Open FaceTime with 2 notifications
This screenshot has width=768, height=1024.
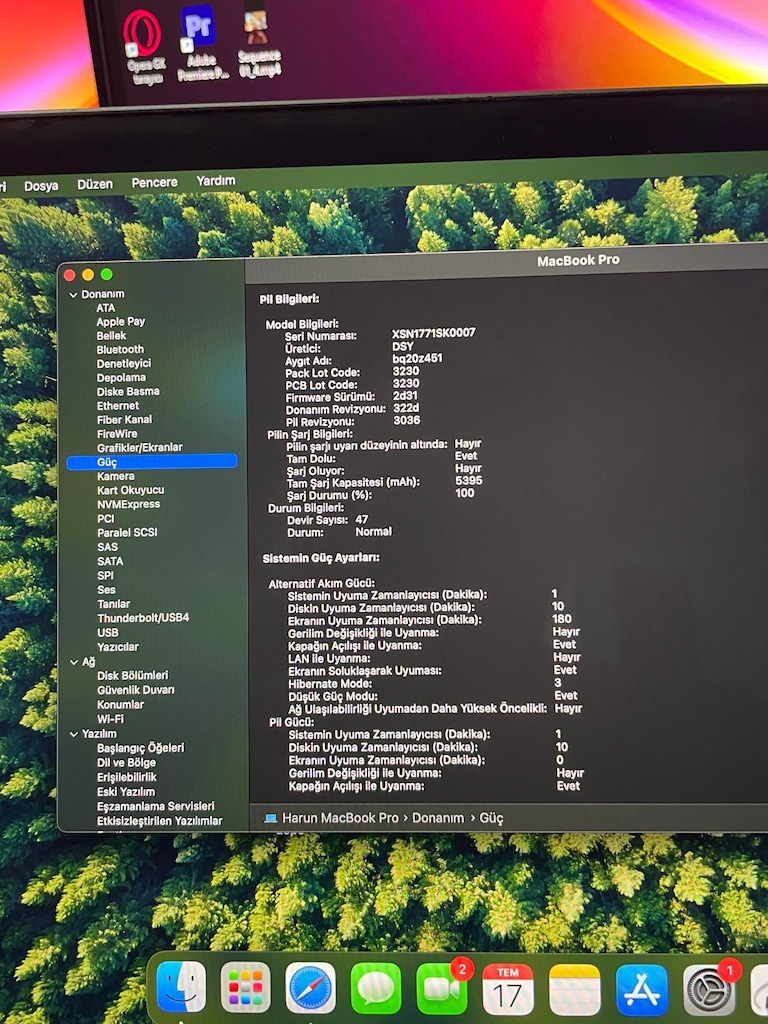(x=442, y=989)
